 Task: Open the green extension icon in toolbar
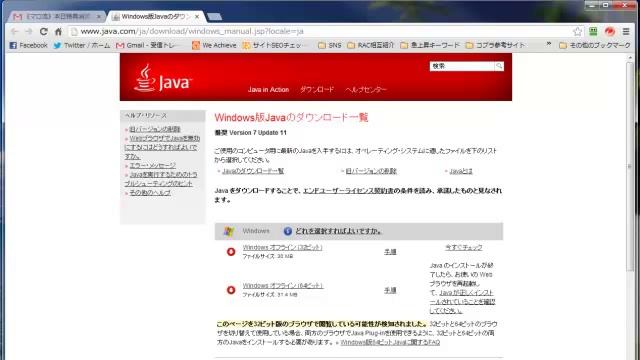pos(593,31)
